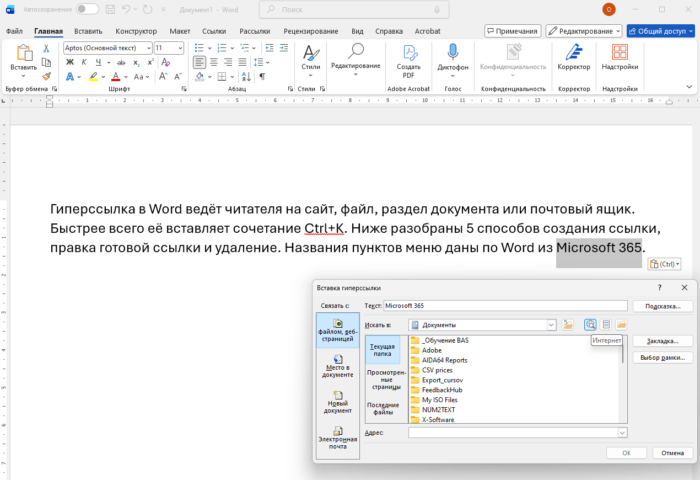Click the Закладка... button
Screen dimensions: 700x480
tap(662, 341)
